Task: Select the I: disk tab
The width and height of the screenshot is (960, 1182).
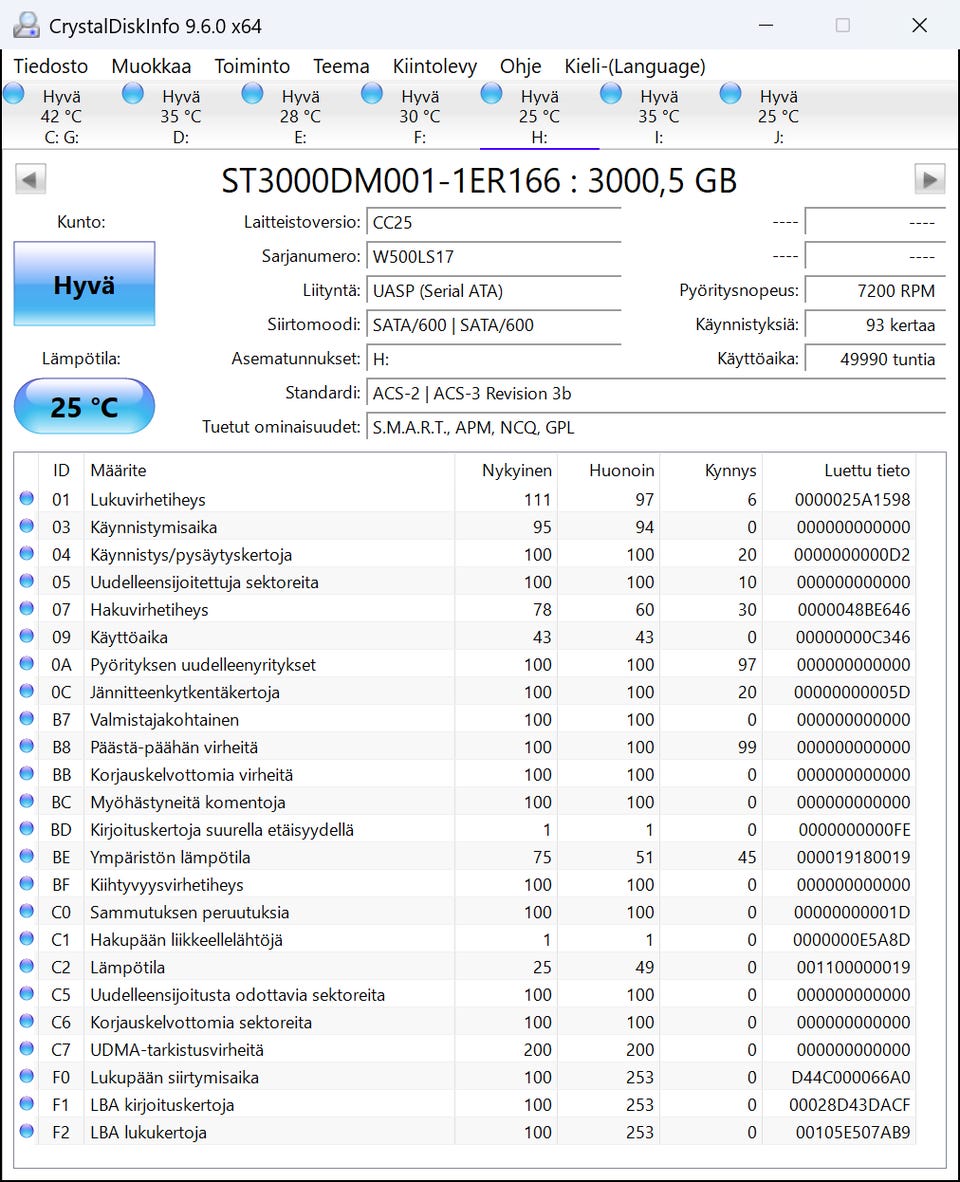Action: 659,116
